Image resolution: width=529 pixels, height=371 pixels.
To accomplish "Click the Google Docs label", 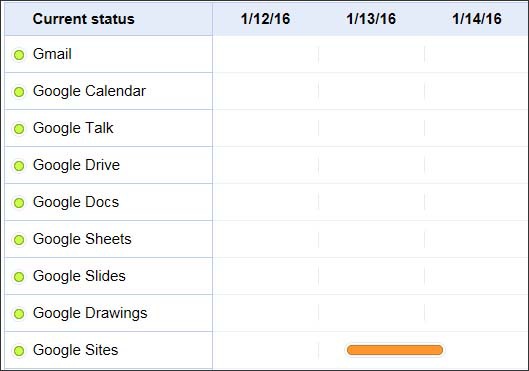I will click(76, 202).
